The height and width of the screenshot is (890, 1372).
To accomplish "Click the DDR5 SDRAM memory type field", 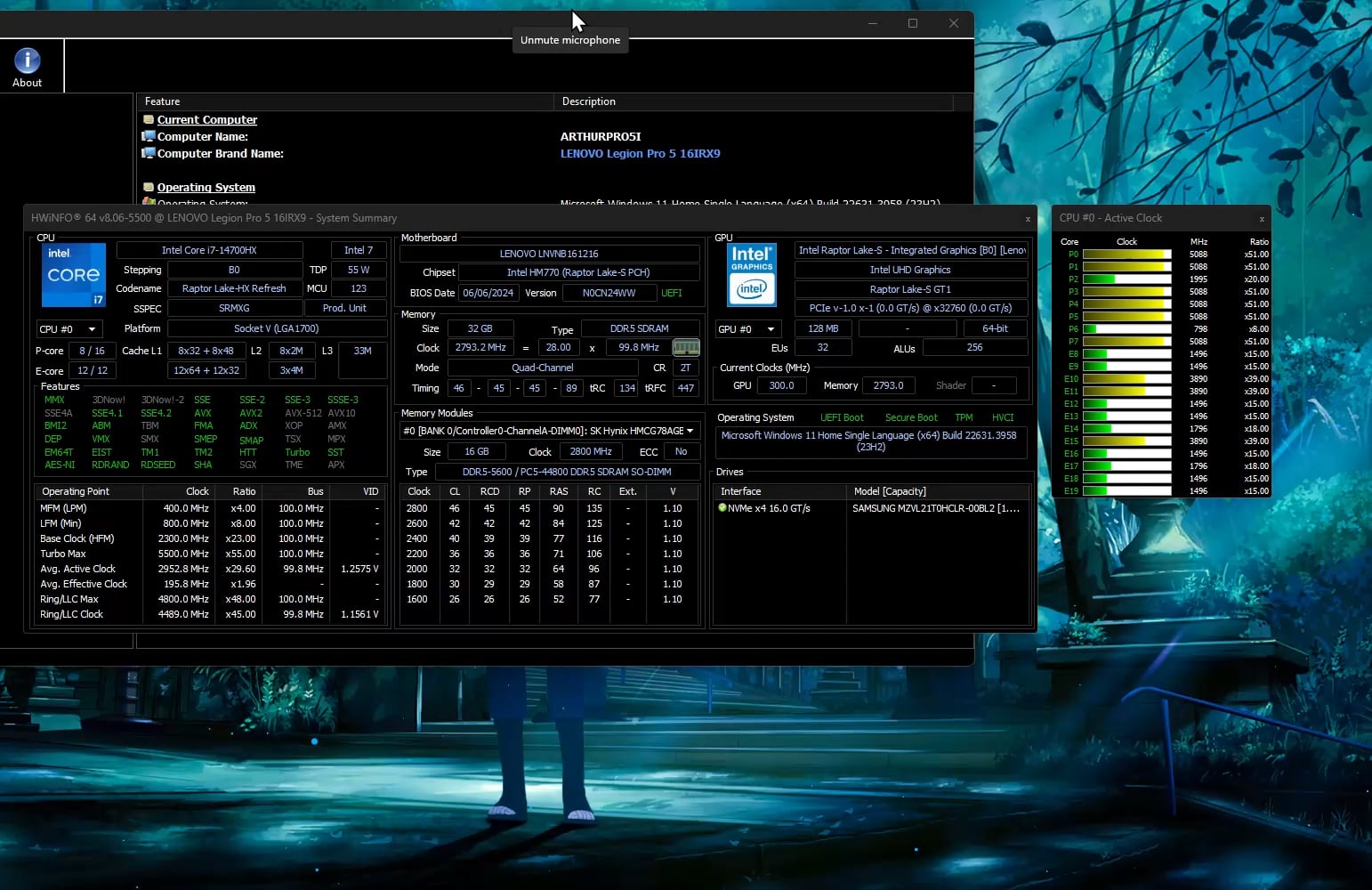I will pos(640,328).
